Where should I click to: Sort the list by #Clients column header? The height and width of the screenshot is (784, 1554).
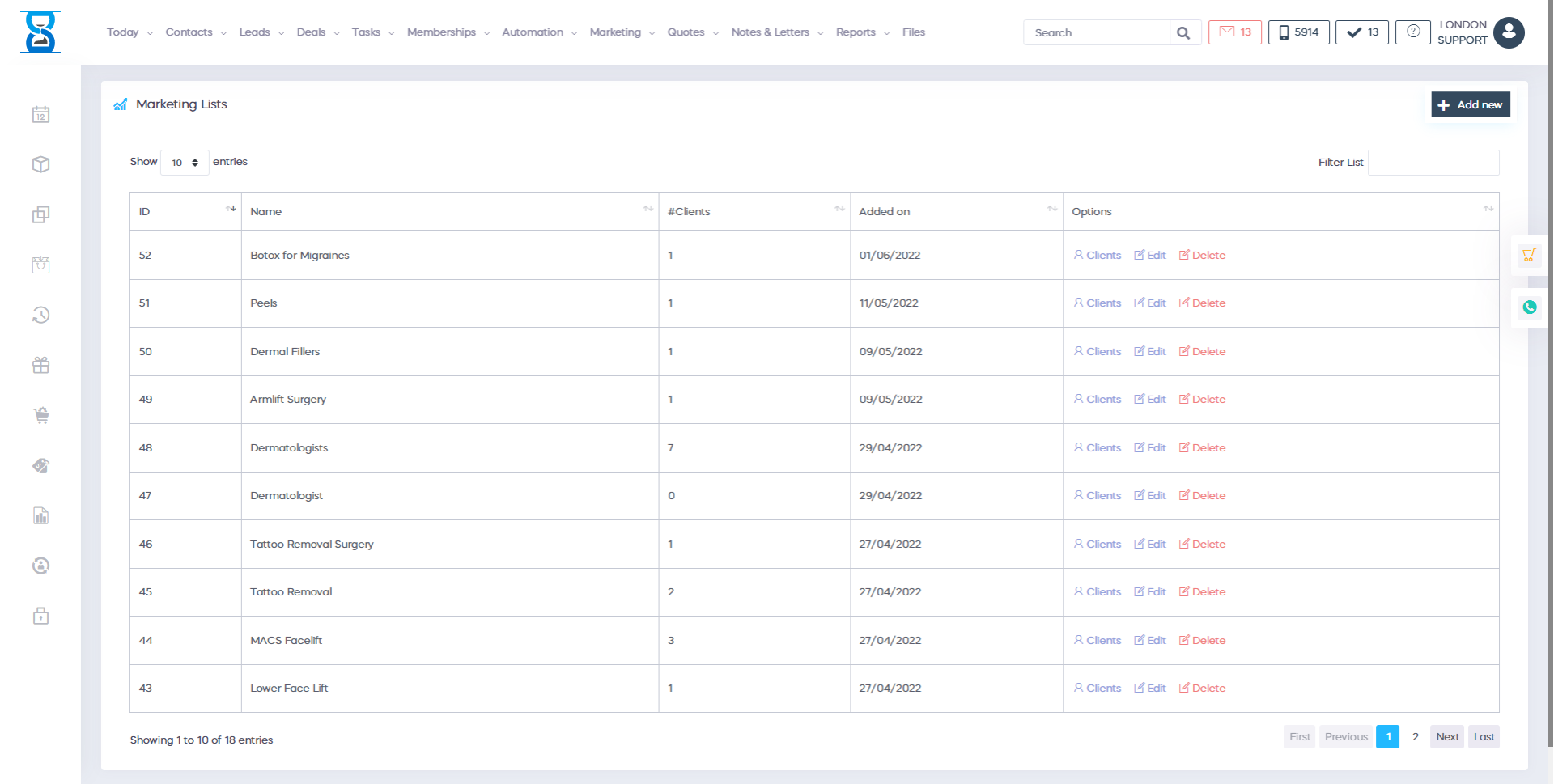coord(754,211)
